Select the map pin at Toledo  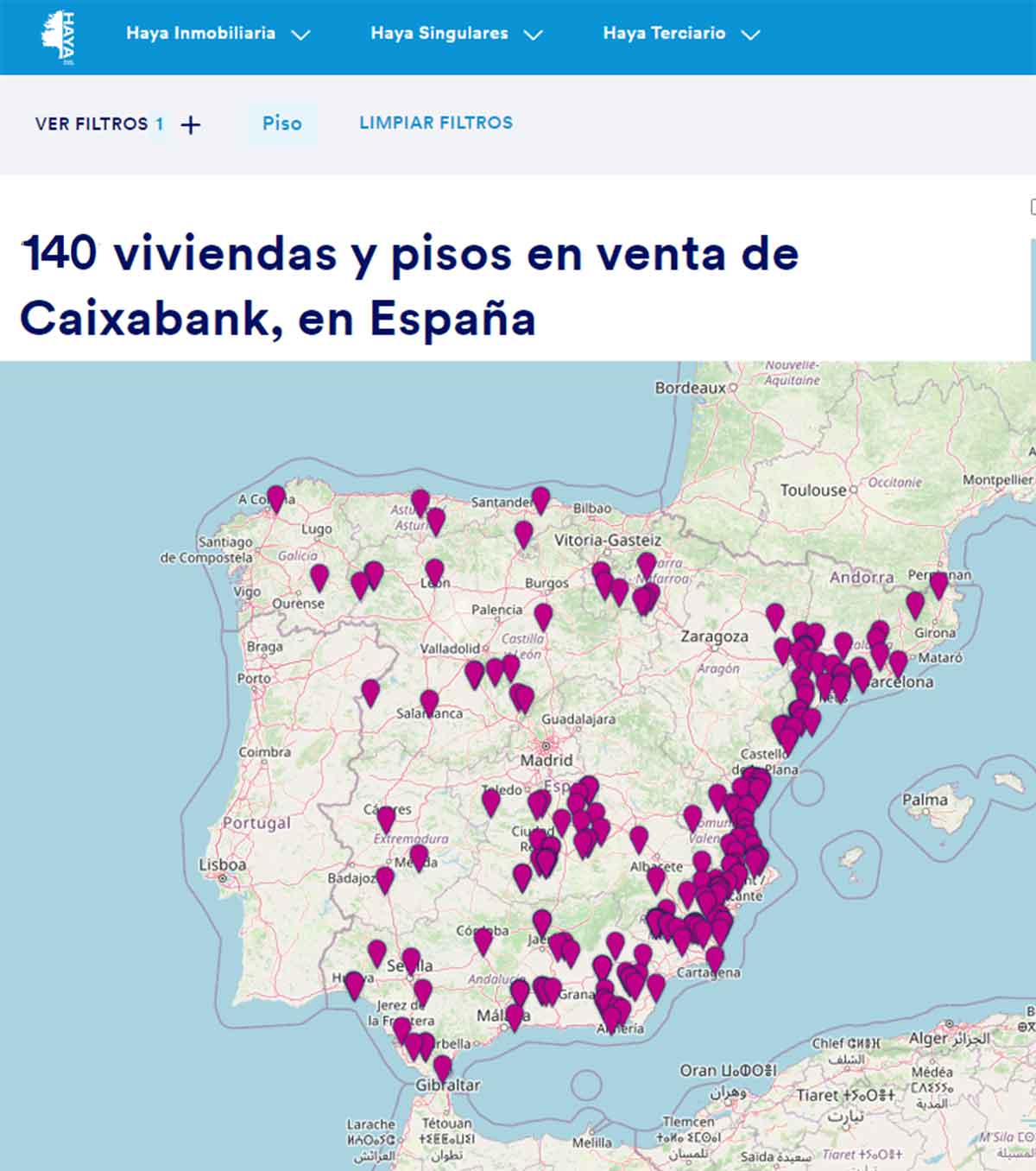(x=490, y=801)
